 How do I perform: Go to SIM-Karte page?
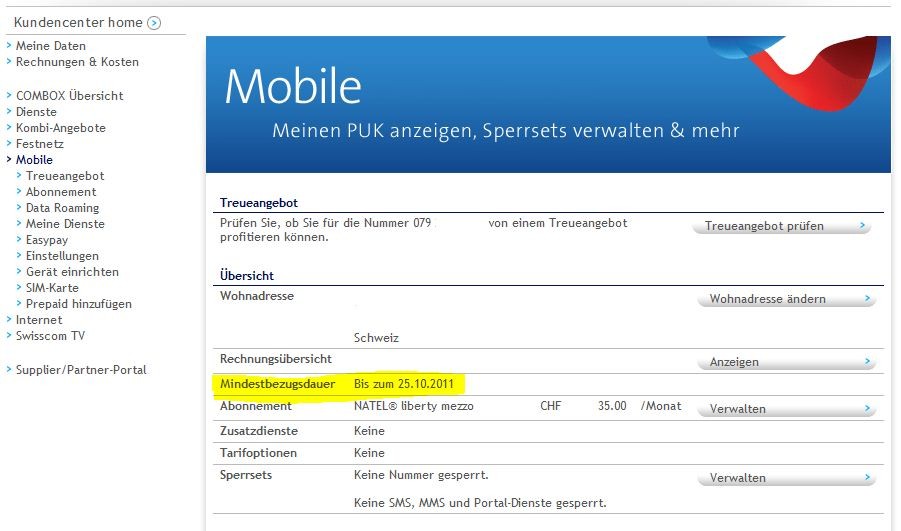[52, 288]
